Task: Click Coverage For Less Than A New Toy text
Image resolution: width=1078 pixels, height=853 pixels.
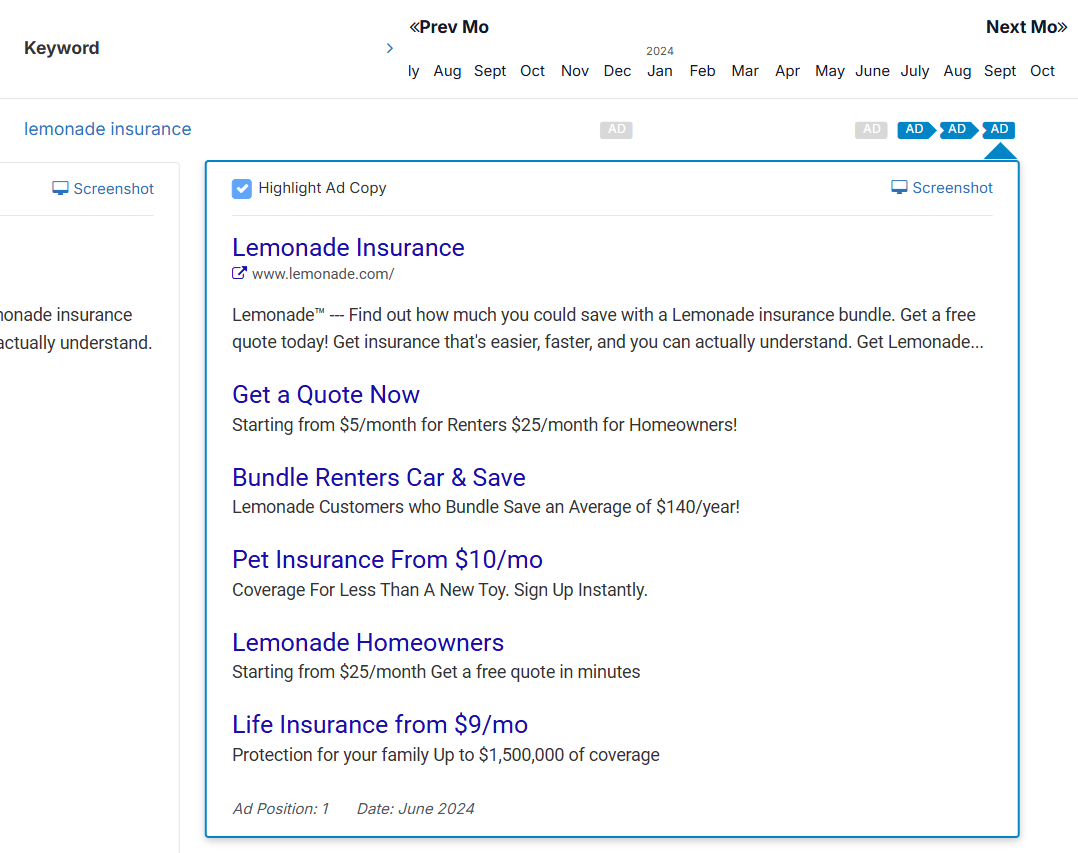Action: 439,590
